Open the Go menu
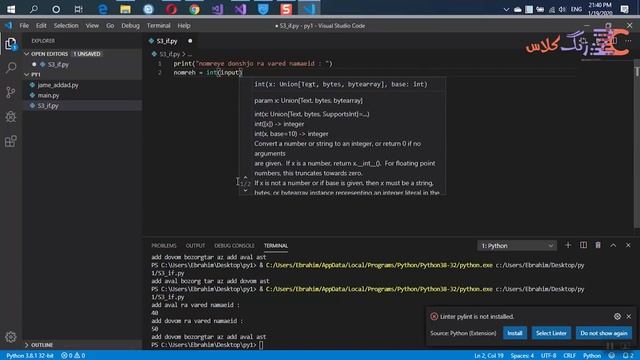Screen dimensions: 640x360 (x=110, y=25)
